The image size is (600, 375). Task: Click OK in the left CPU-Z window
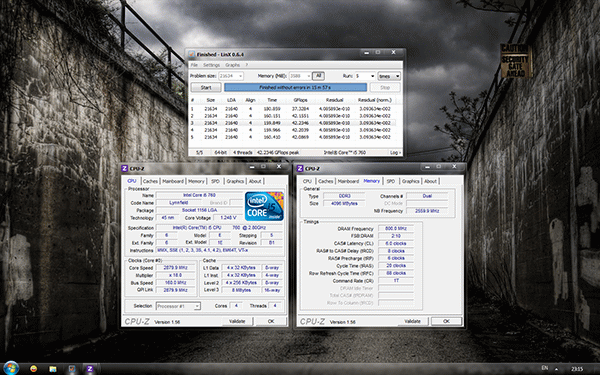click(271, 321)
